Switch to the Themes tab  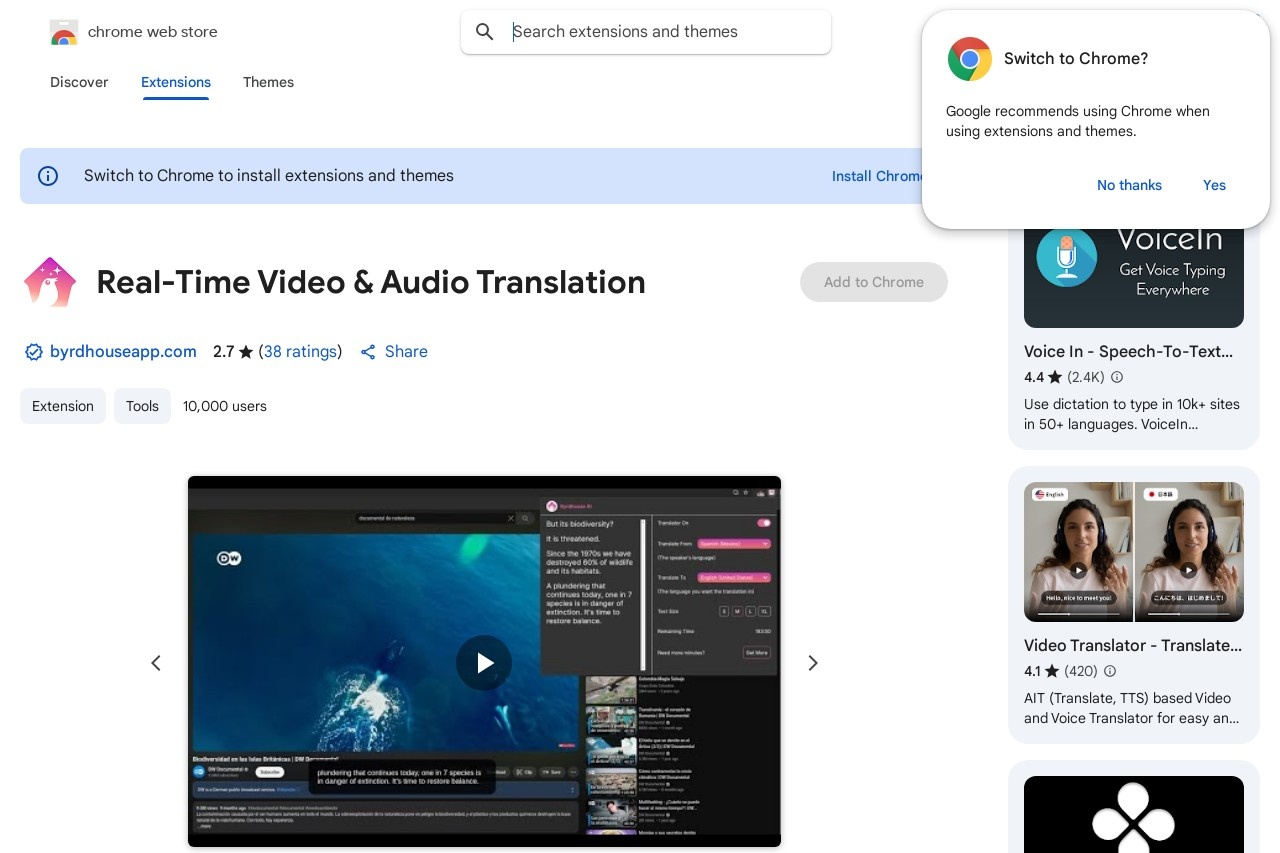tap(268, 82)
